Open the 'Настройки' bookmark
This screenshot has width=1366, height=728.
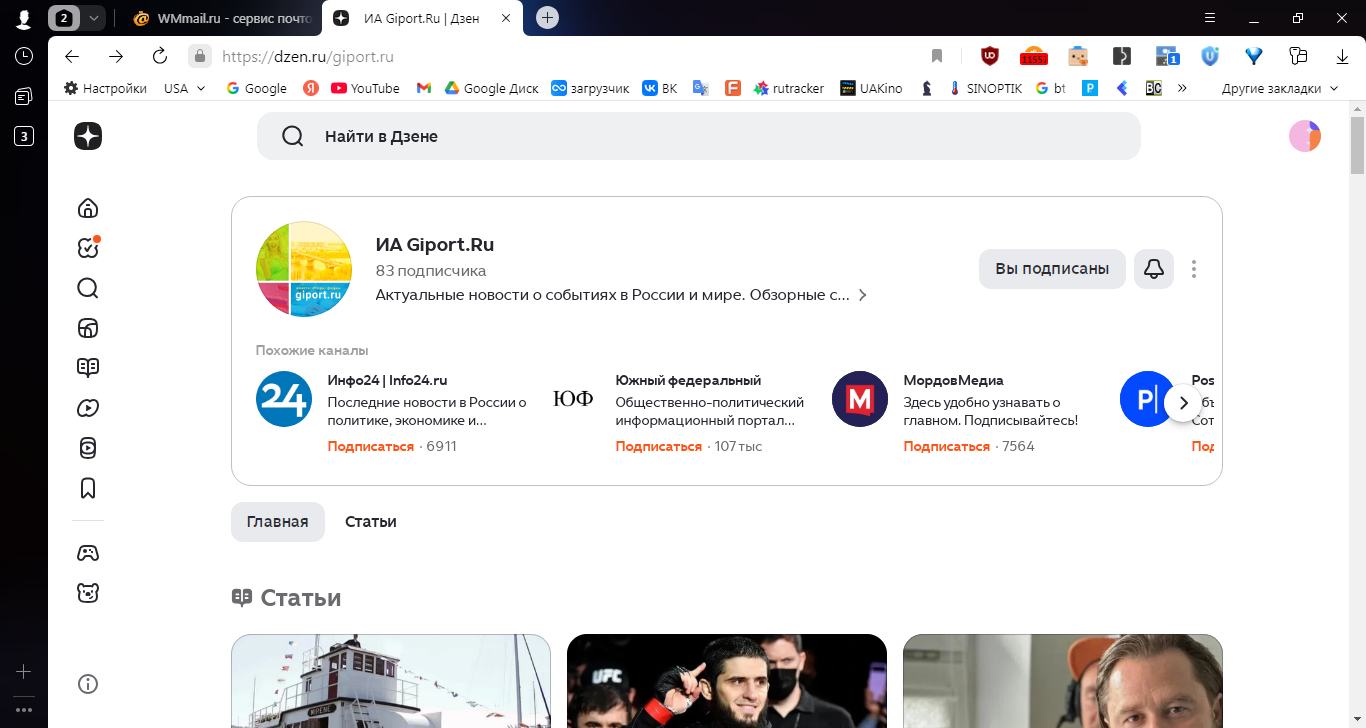click(x=105, y=88)
